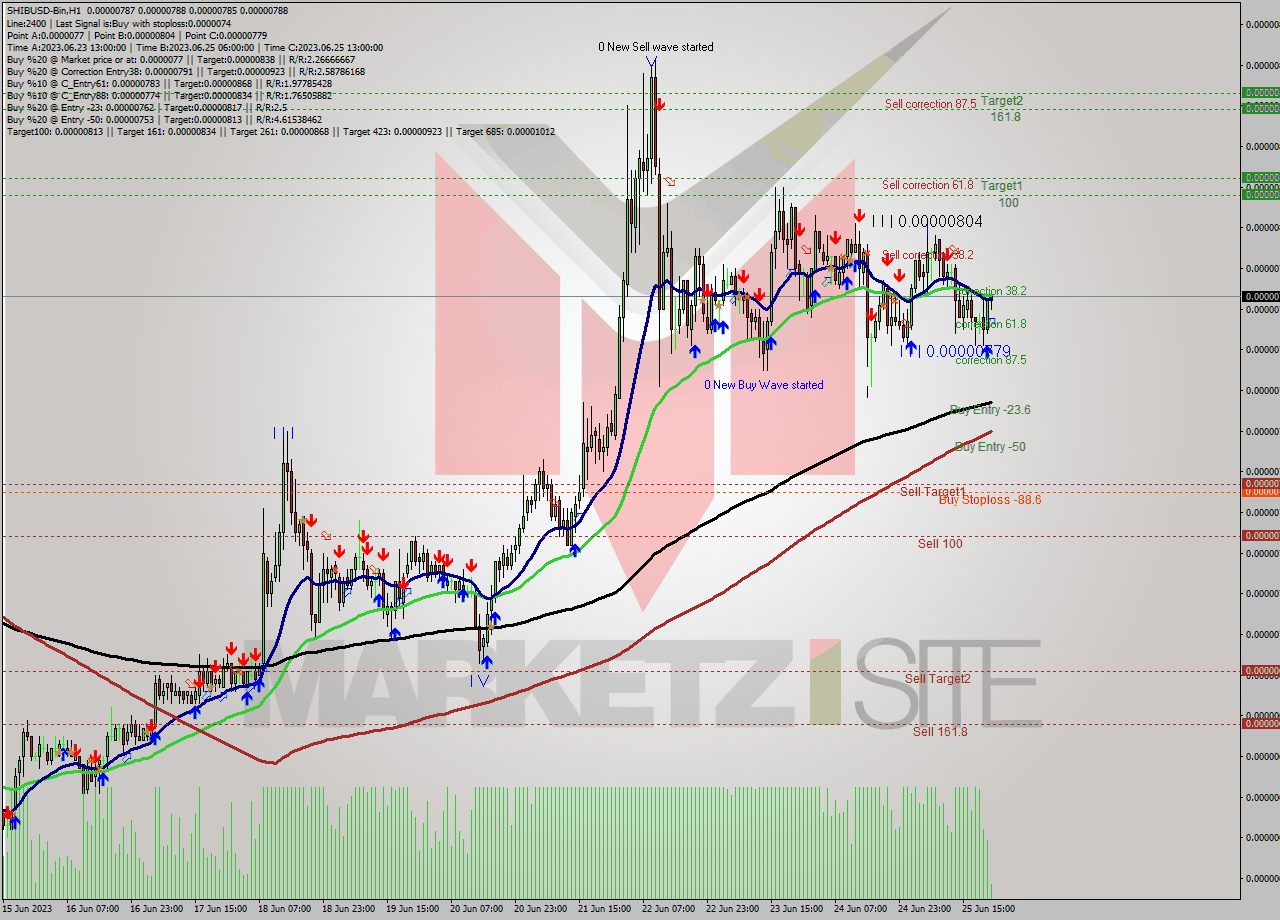Click the '24 Jun 23:00' time axis label
Viewport: 1280px width, 920px height.
pyautogui.click(x=924, y=909)
